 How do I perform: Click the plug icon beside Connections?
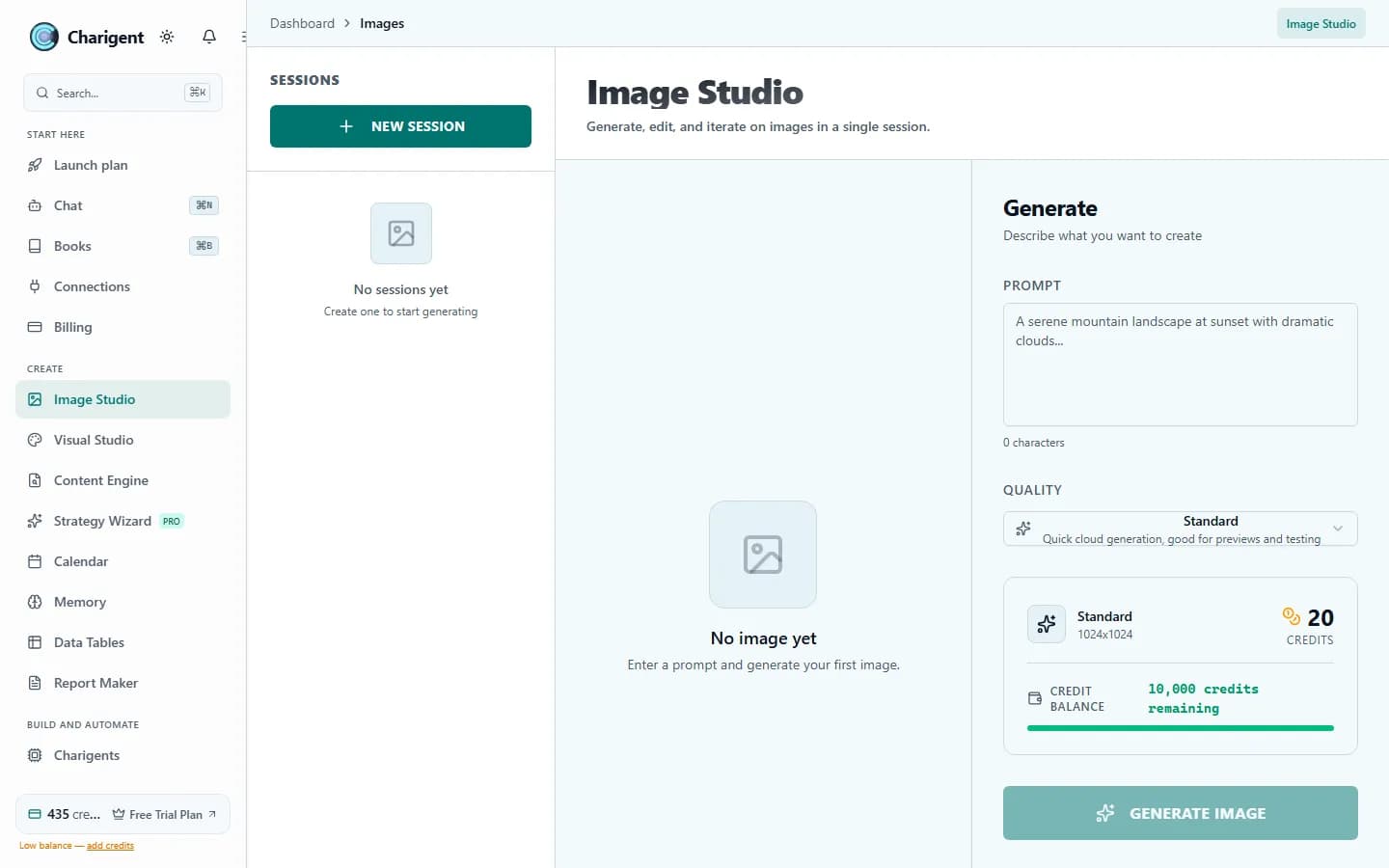click(x=35, y=286)
